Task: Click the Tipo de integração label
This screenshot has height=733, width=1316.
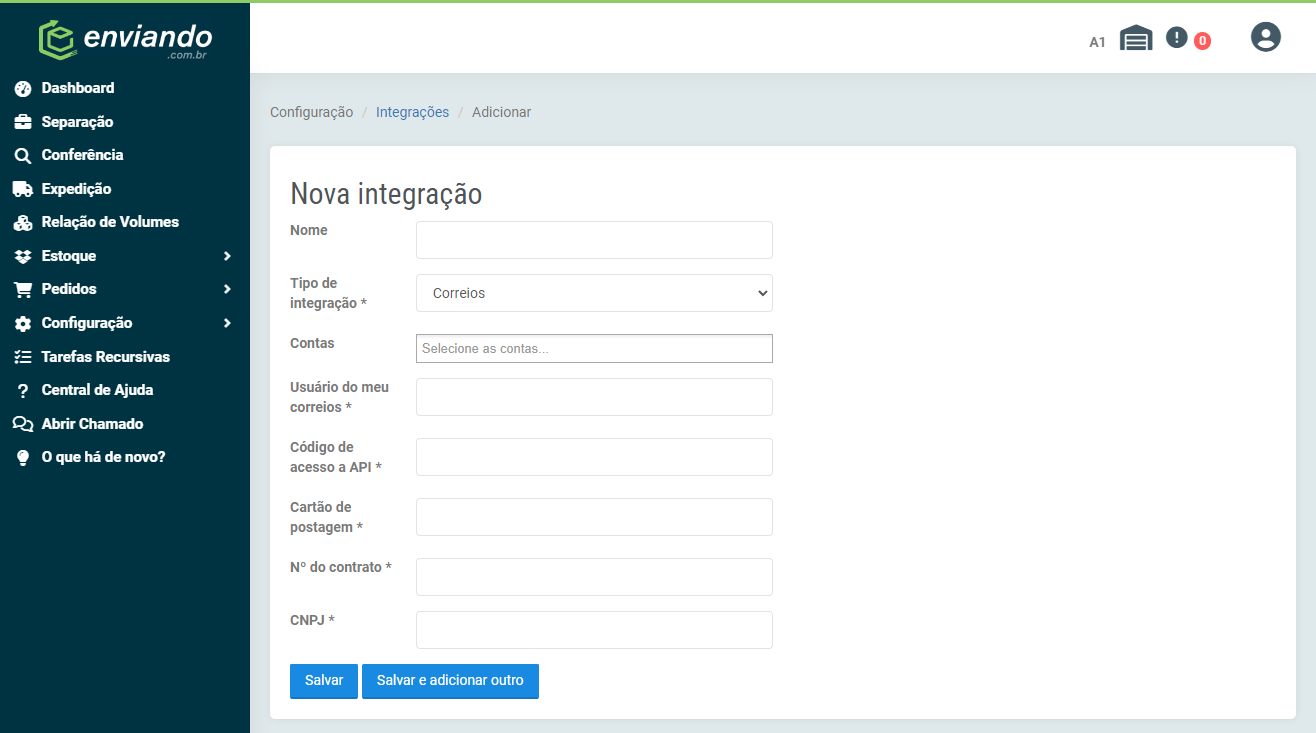Action: pos(328,293)
